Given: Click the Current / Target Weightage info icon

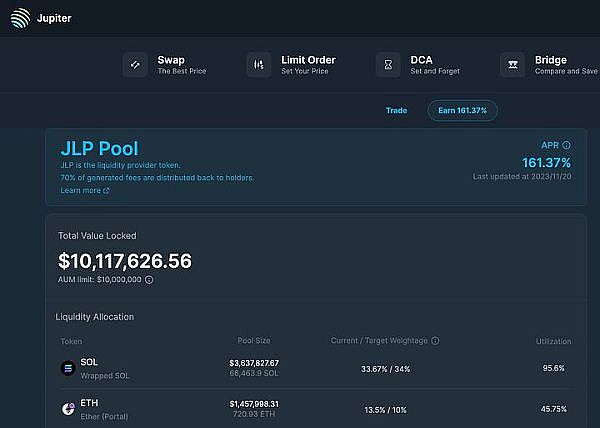Looking at the screenshot, I should [x=435, y=341].
